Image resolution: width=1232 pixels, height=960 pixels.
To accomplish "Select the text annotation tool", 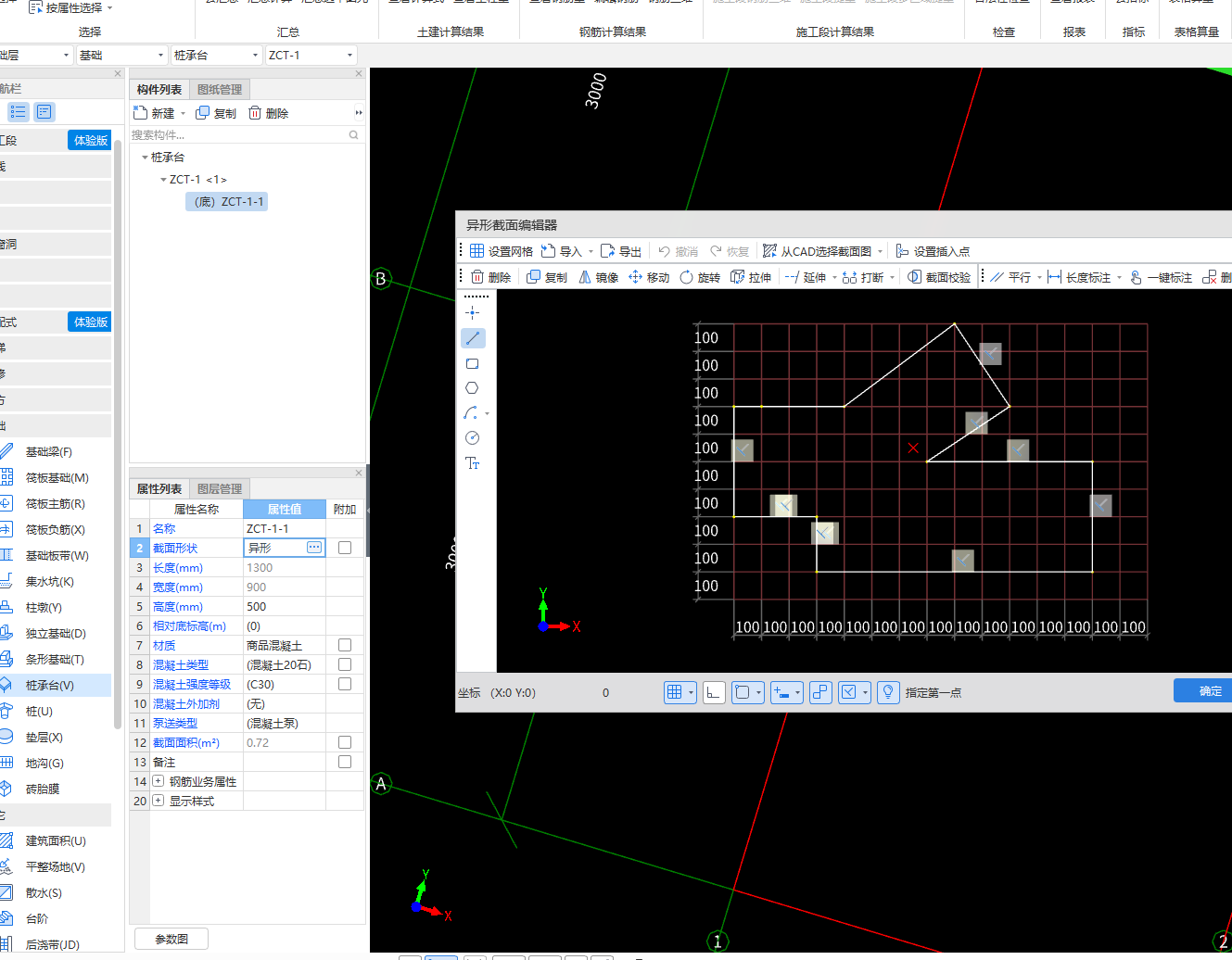I will (473, 463).
